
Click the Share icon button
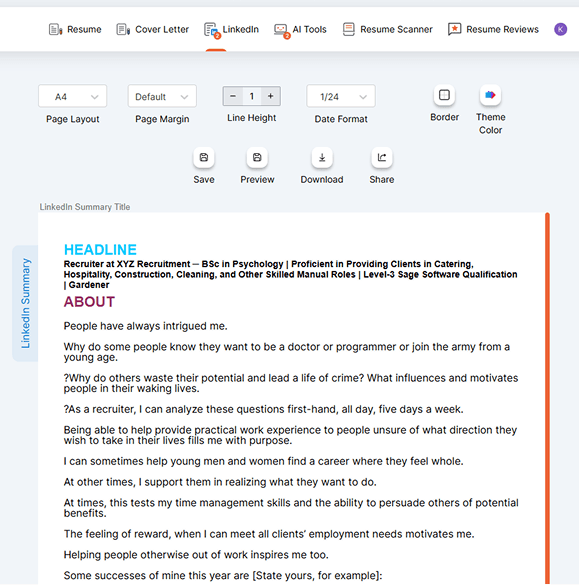click(x=382, y=157)
